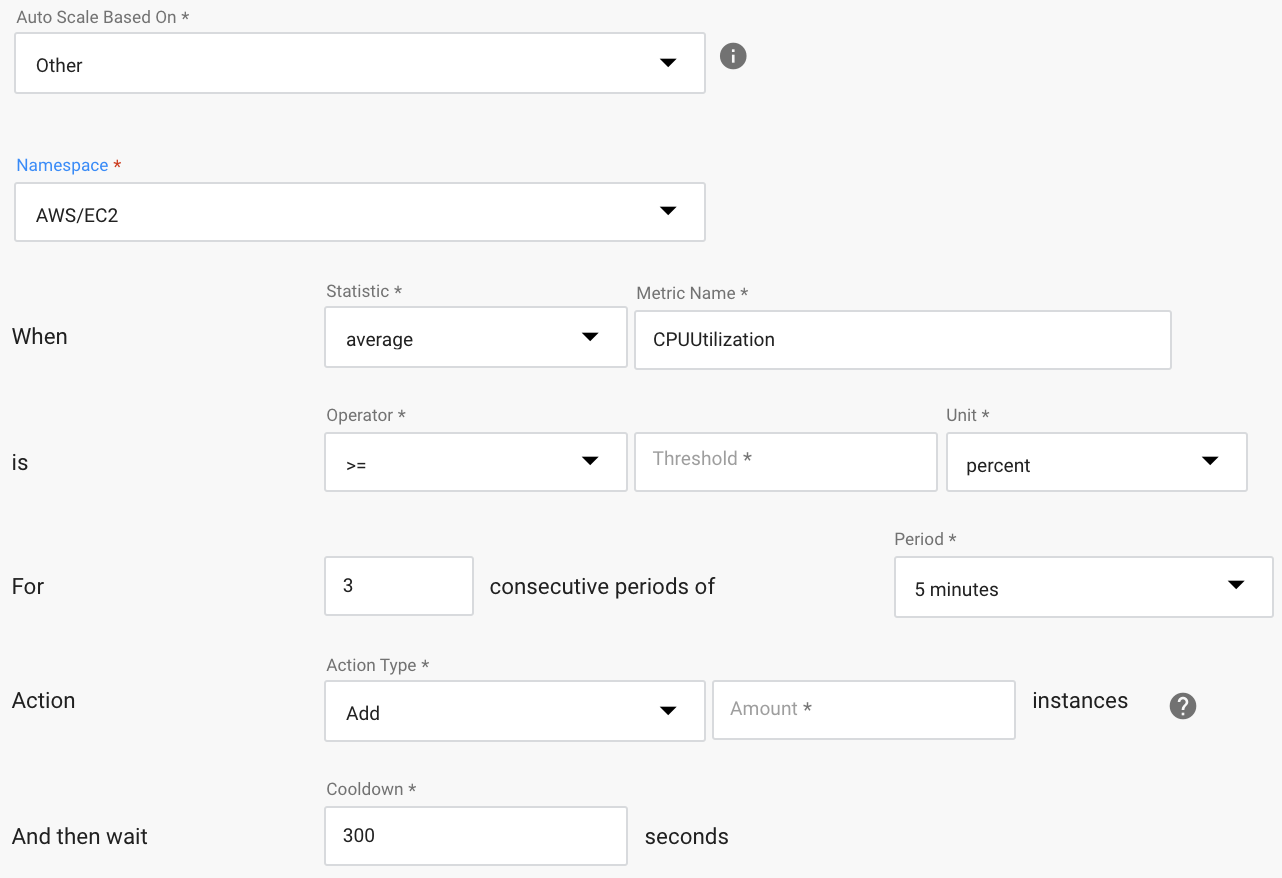Click the 'instances' text after Amount field
Screen dimensions: 1282x878
pos(1079,701)
